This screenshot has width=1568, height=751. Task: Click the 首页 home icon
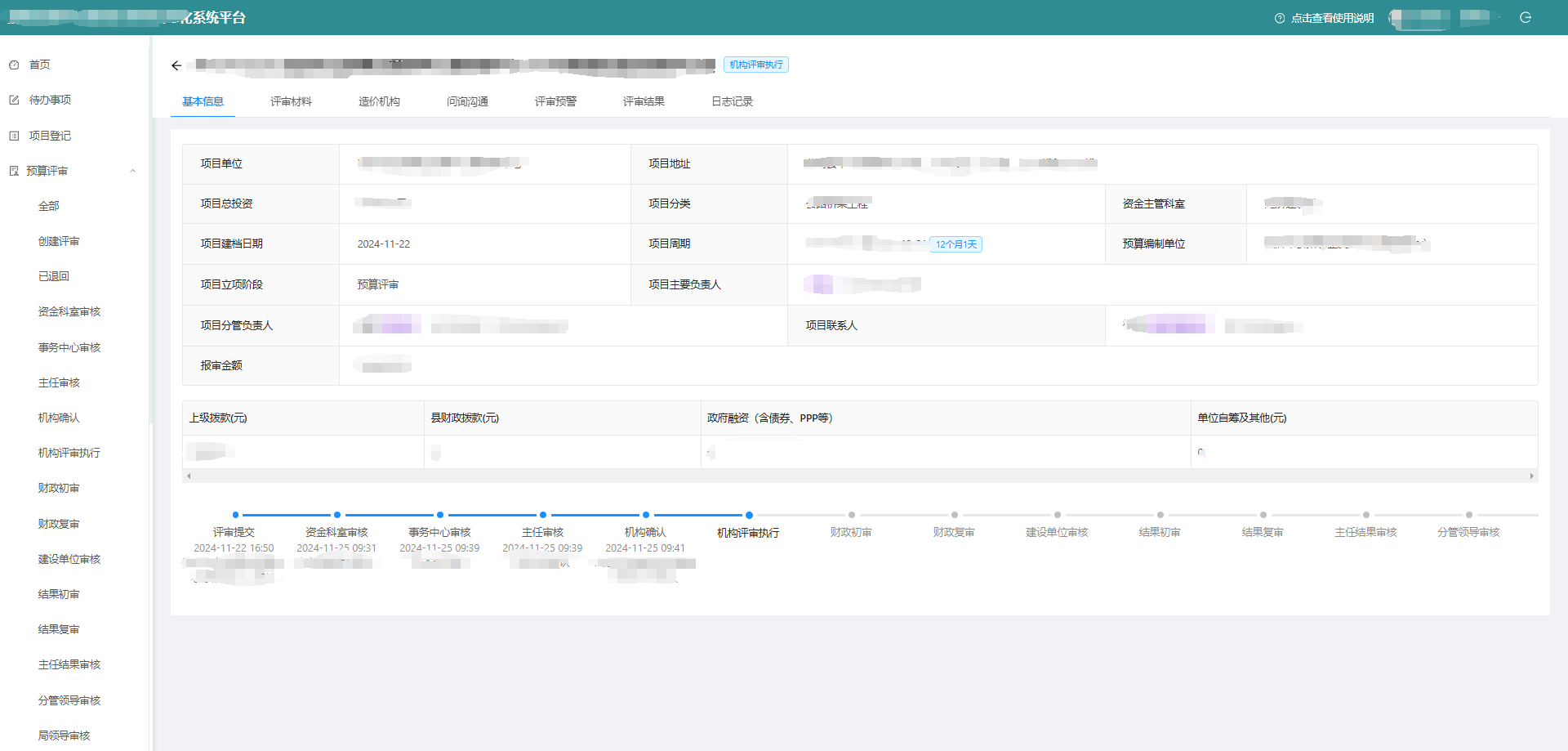pyautogui.click(x=14, y=65)
